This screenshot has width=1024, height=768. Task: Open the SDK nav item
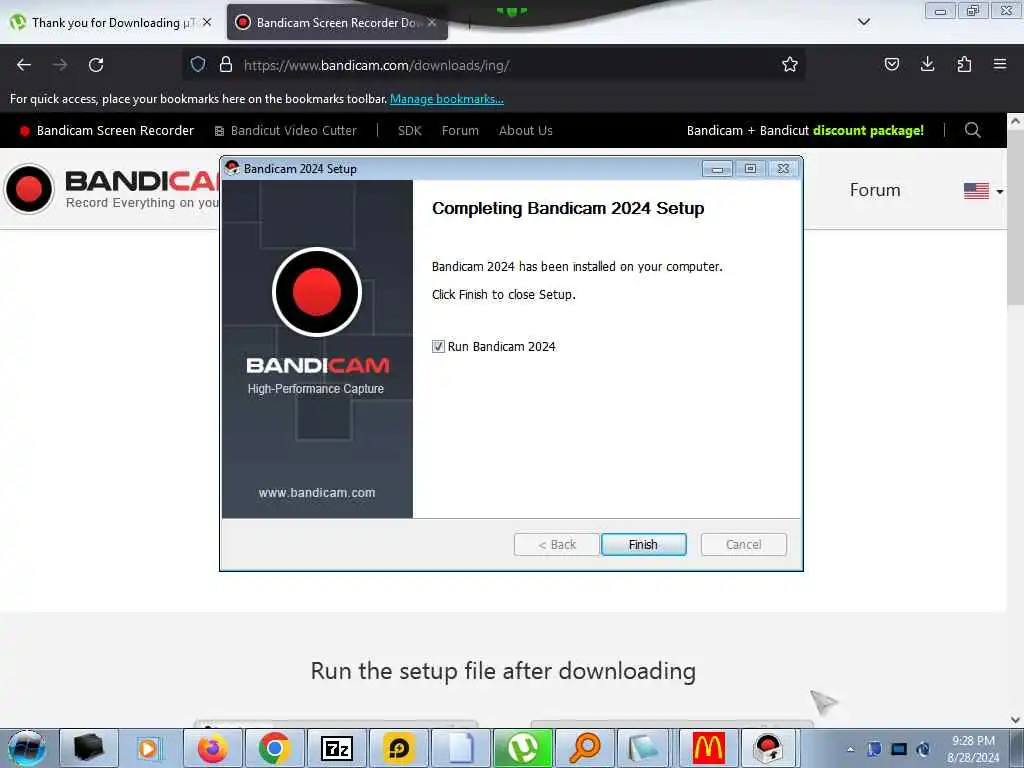coord(409,131)
